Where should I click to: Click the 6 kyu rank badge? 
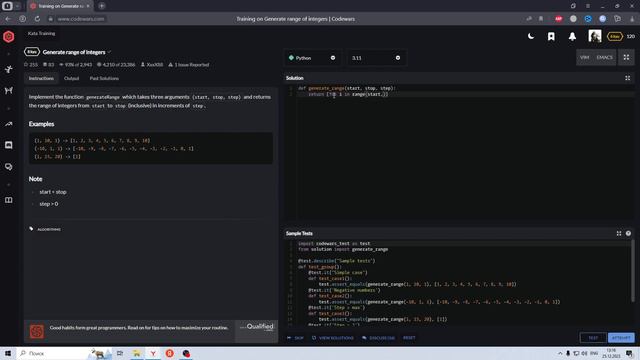click(x=615, y=36)
